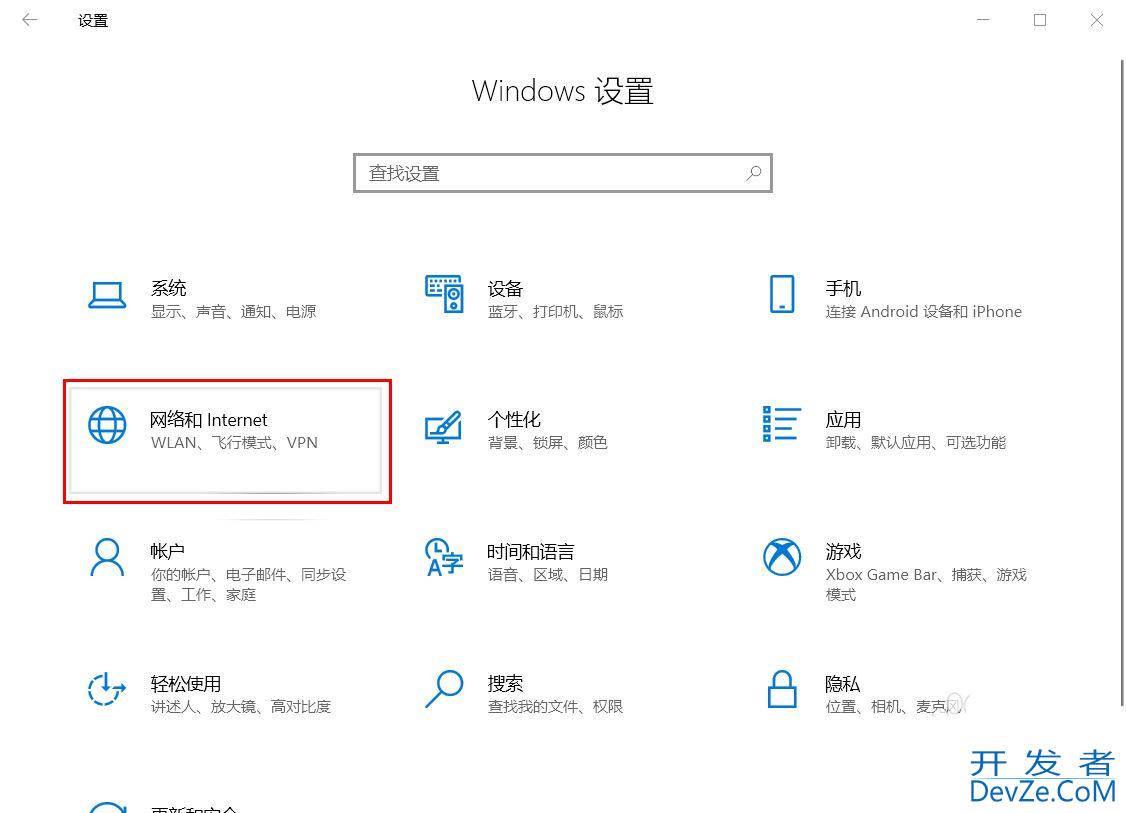Click the Time and Language icon
1126x813 pixels.
click(444, 558)
